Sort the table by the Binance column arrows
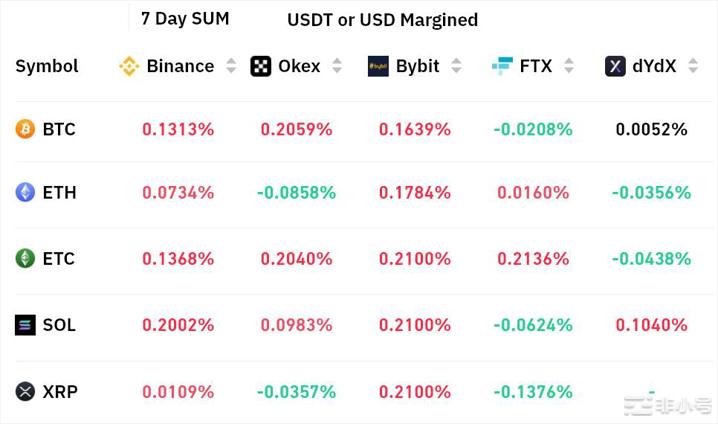718x424 pixels. [x=232, y=66]
